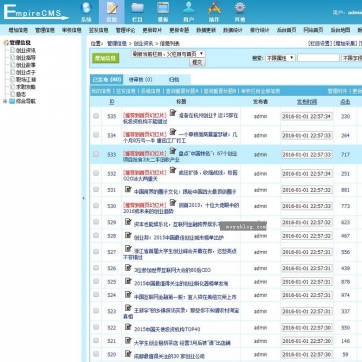Screen dimensions: 362x362
Task: Click the edit icon in row 524
Action: (128, 294)
